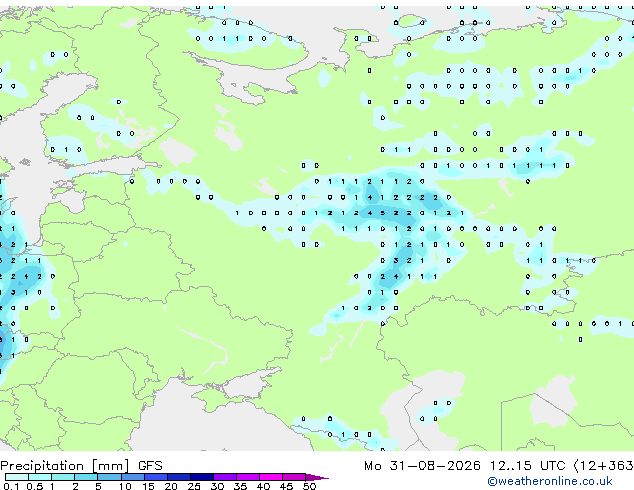
Task: Click the 35–40 mm violet legend swatch
Action: (248, 477)
